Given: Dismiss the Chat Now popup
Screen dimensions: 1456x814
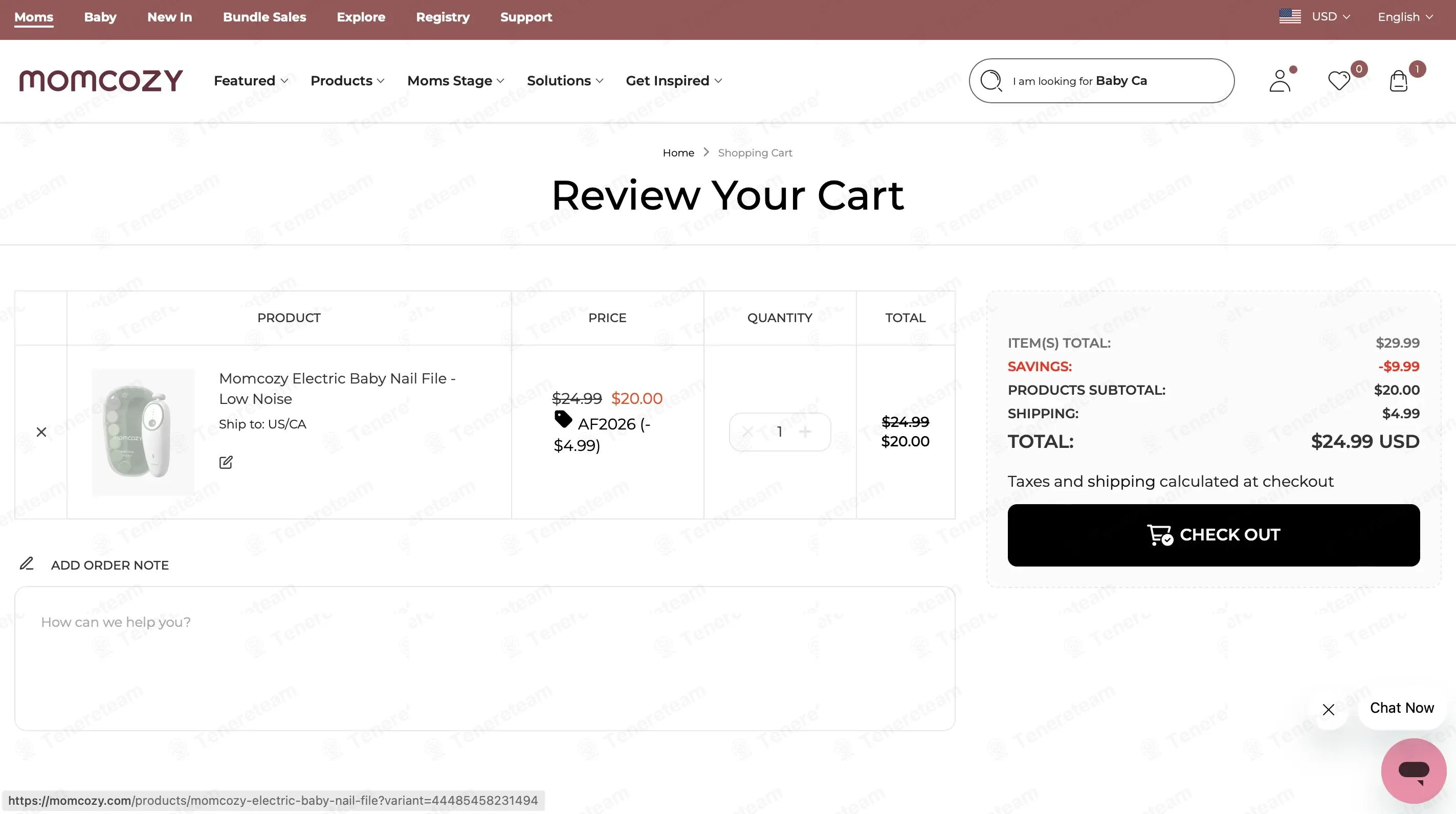Looking at the screenshot, I should tap(1328, 710).
